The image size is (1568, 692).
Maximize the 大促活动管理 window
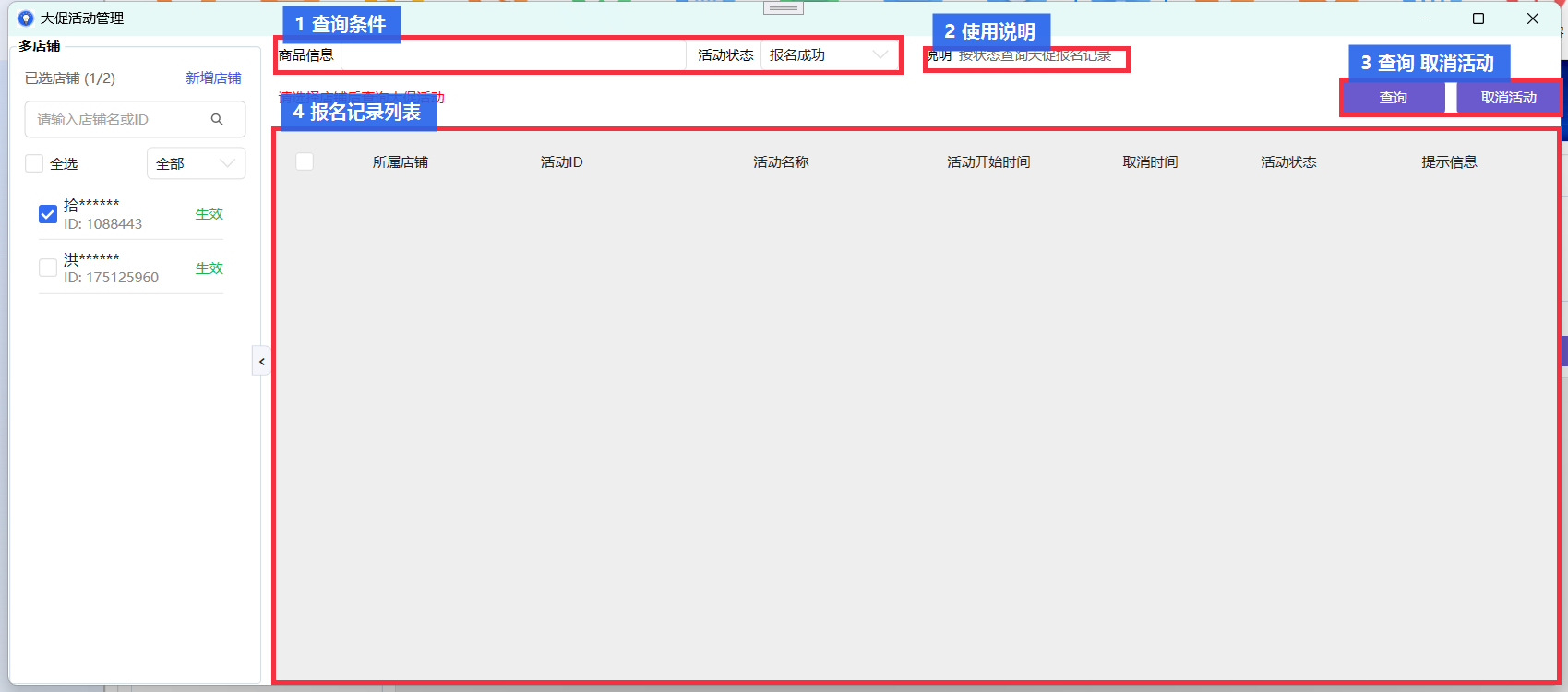coord(1478,18)
